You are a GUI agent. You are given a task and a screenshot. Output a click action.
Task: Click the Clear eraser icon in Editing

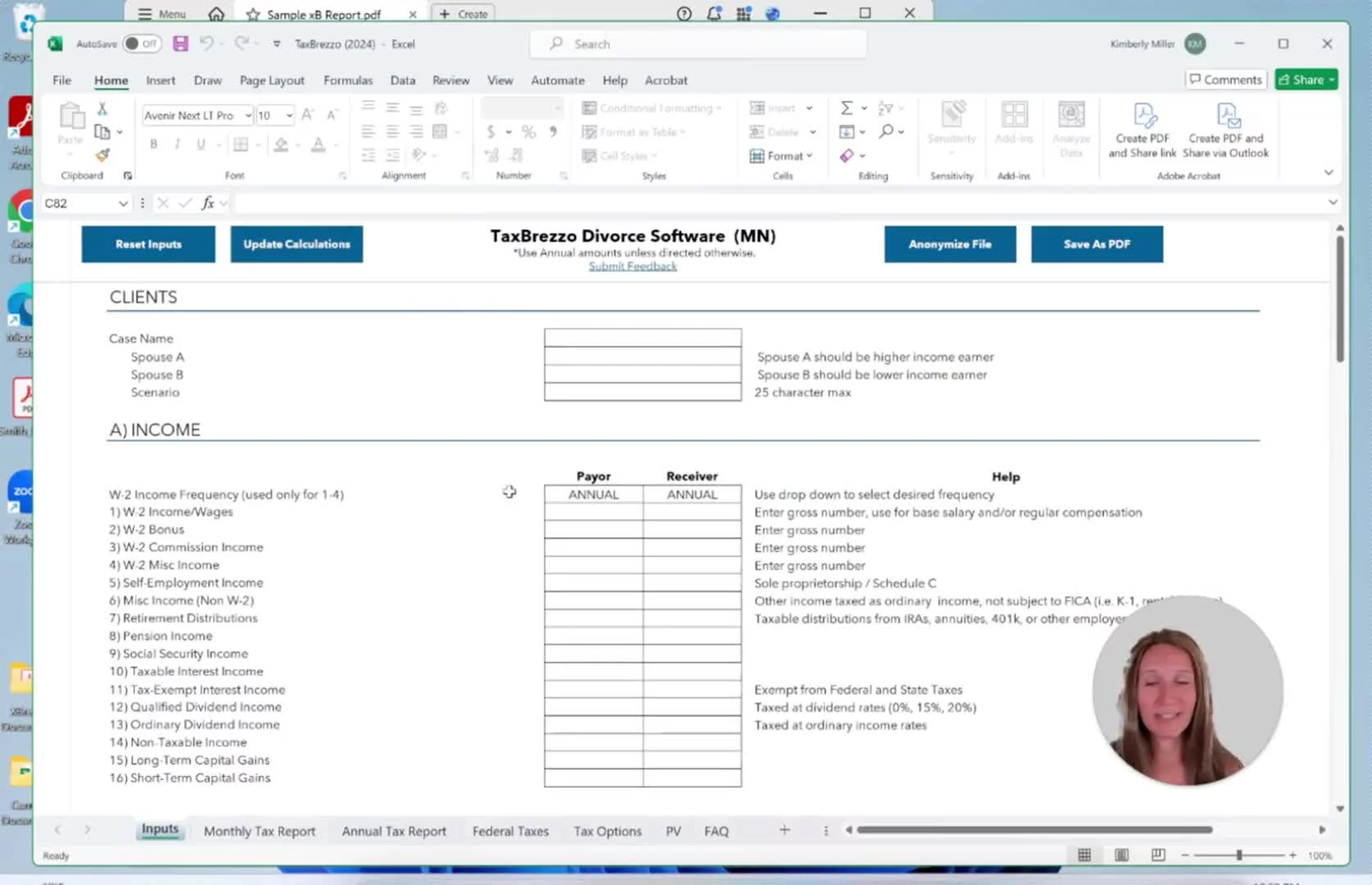[847, 155]
